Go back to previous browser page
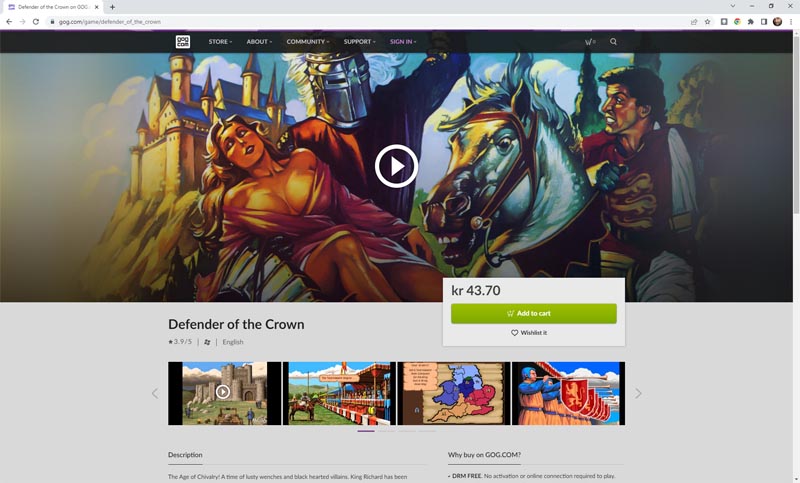Screen dimensions: 800x483 [9, 21]
